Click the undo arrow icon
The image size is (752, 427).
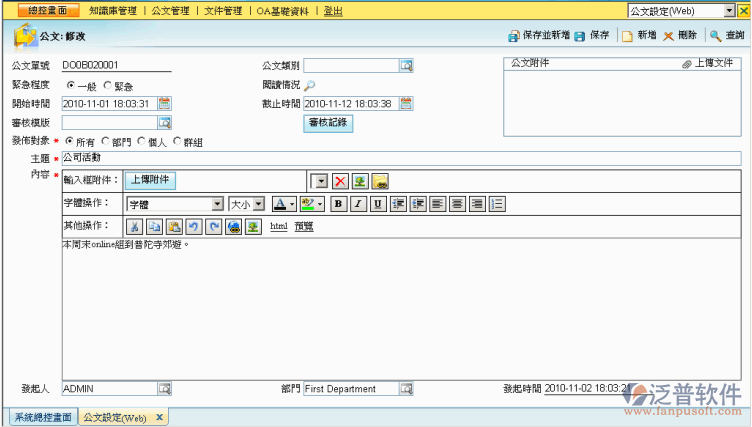tap(195, 226)
